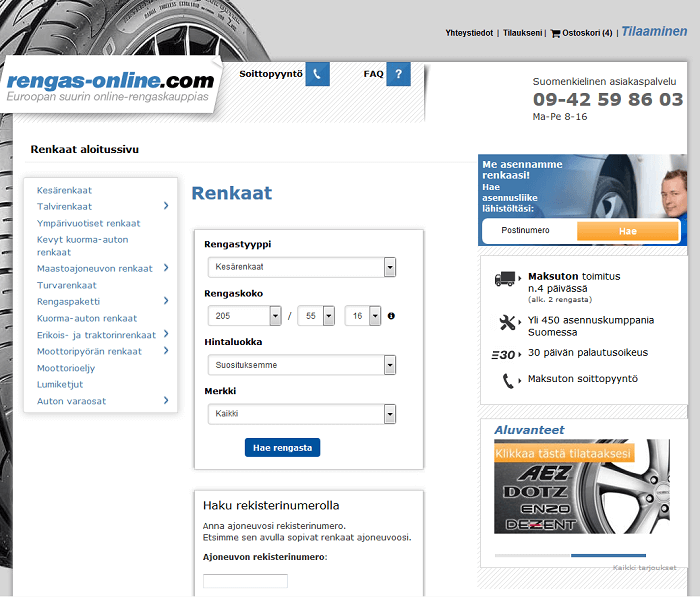Click the Aluvanteet heading

click(529, 430)
